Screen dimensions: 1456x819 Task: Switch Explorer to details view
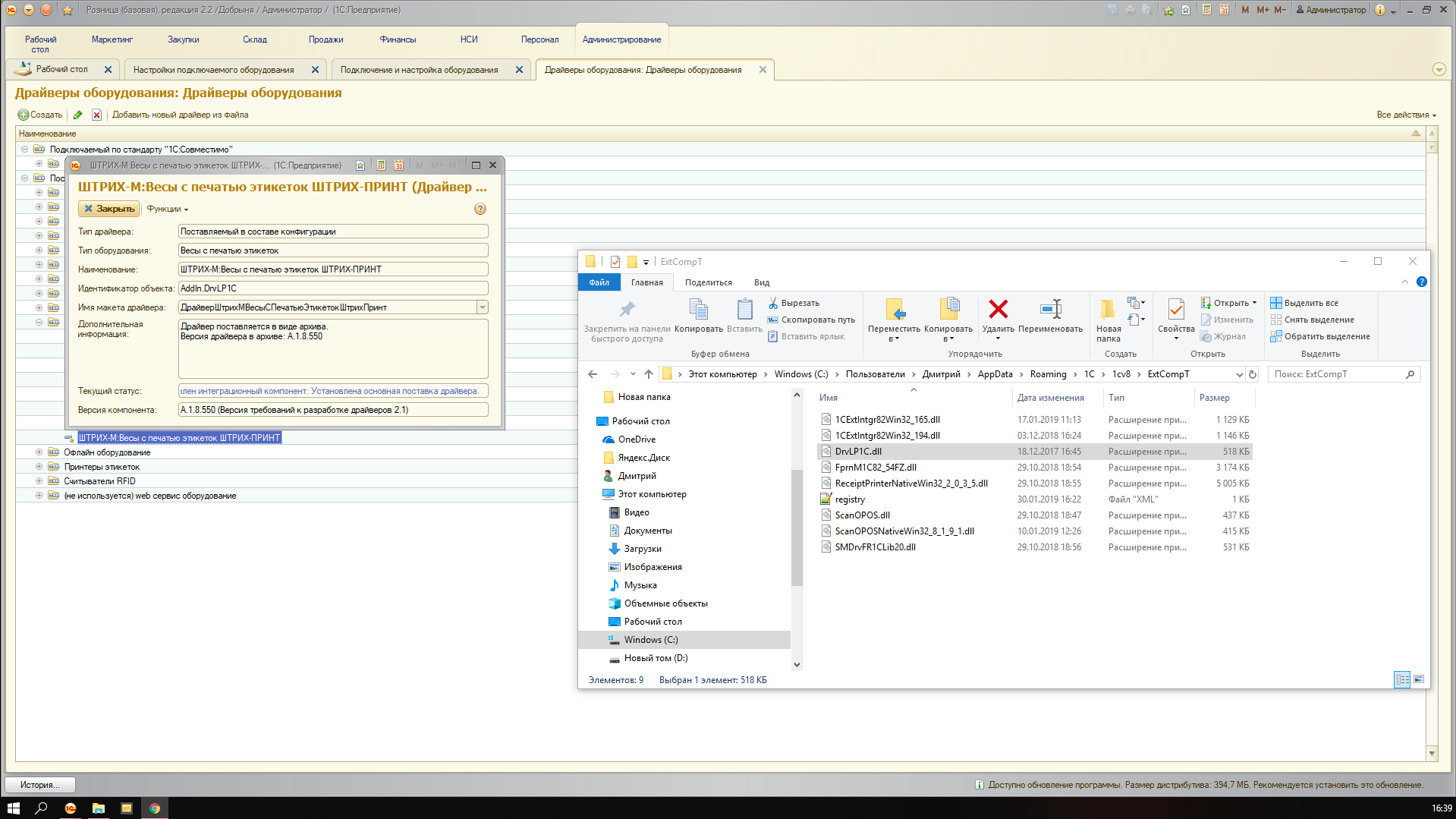point(1402,679)
